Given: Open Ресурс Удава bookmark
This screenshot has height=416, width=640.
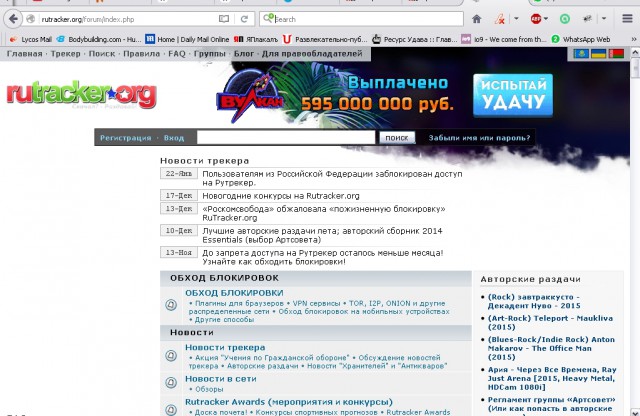Looking at the screenshot, I should tap(414, 39).
